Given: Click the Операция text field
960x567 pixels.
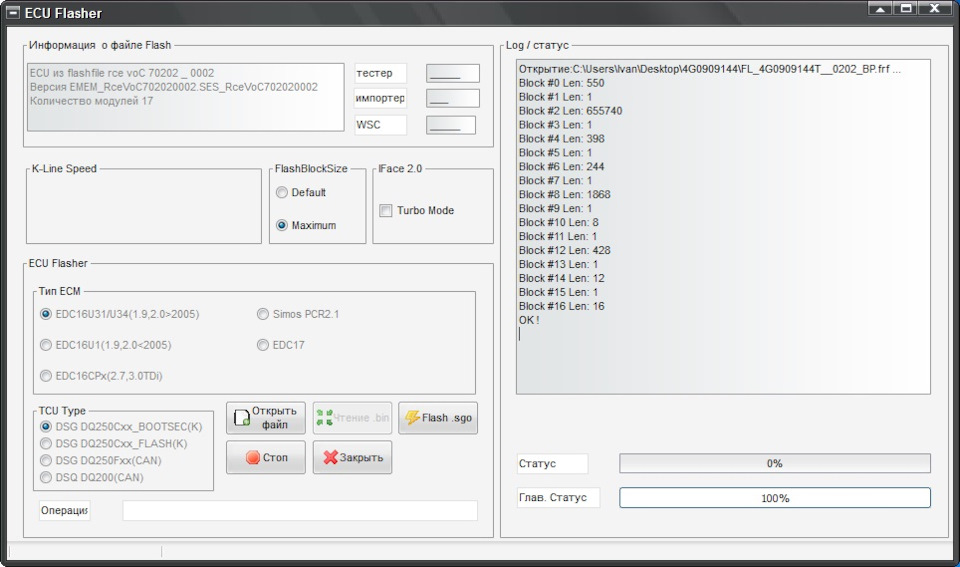Looking at the screenshot, I should 300,511.
